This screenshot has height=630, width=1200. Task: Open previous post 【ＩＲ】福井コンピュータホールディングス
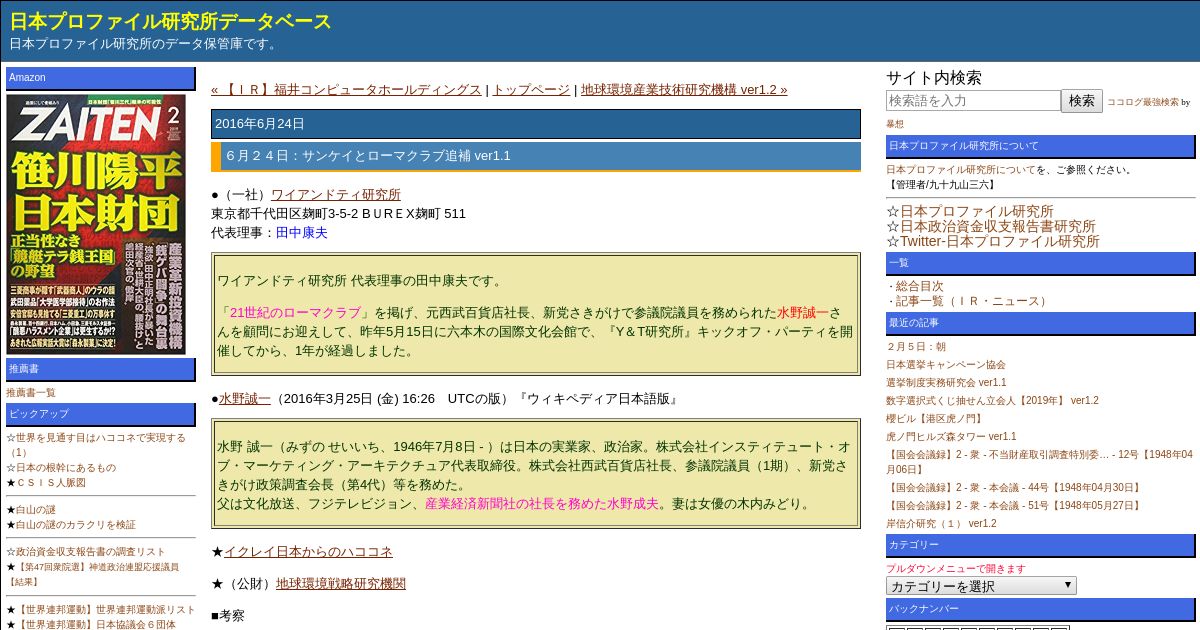[x=346, y=89]
